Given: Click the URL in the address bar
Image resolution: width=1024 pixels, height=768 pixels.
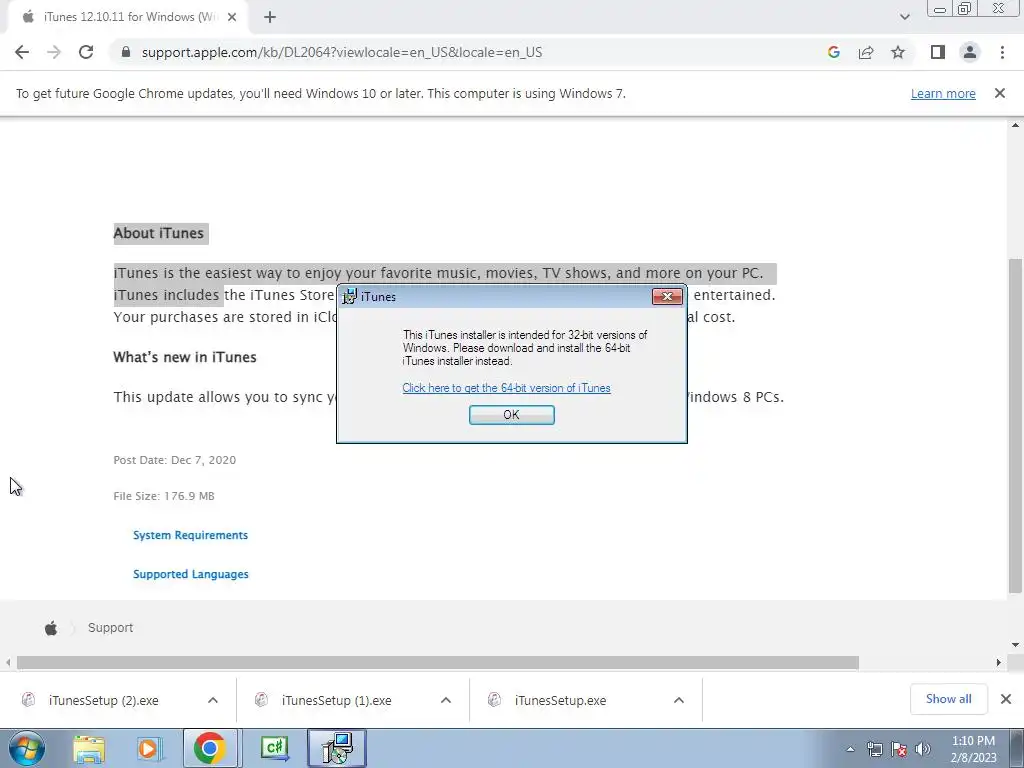Looking at the screenshot, I should (342, 52).
